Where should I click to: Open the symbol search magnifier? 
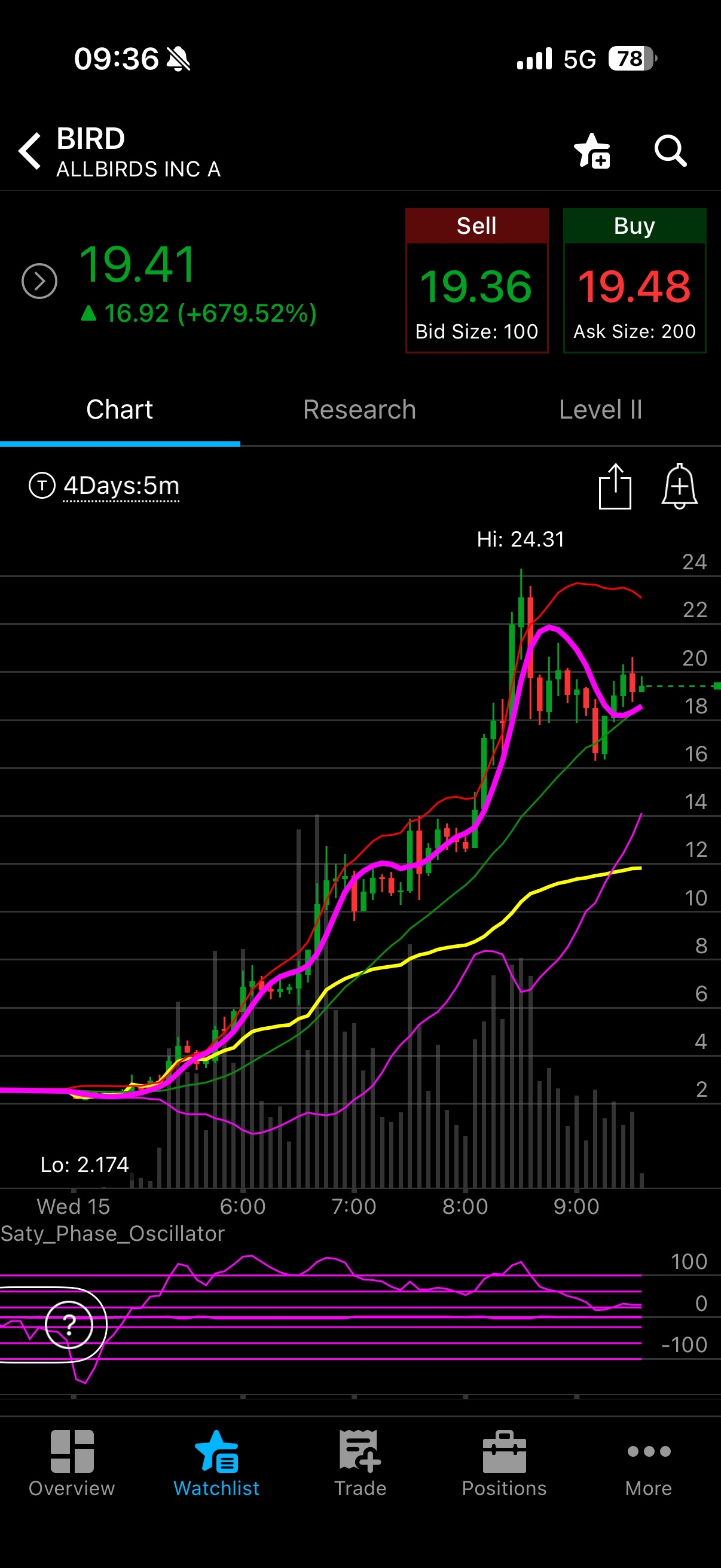671,150
